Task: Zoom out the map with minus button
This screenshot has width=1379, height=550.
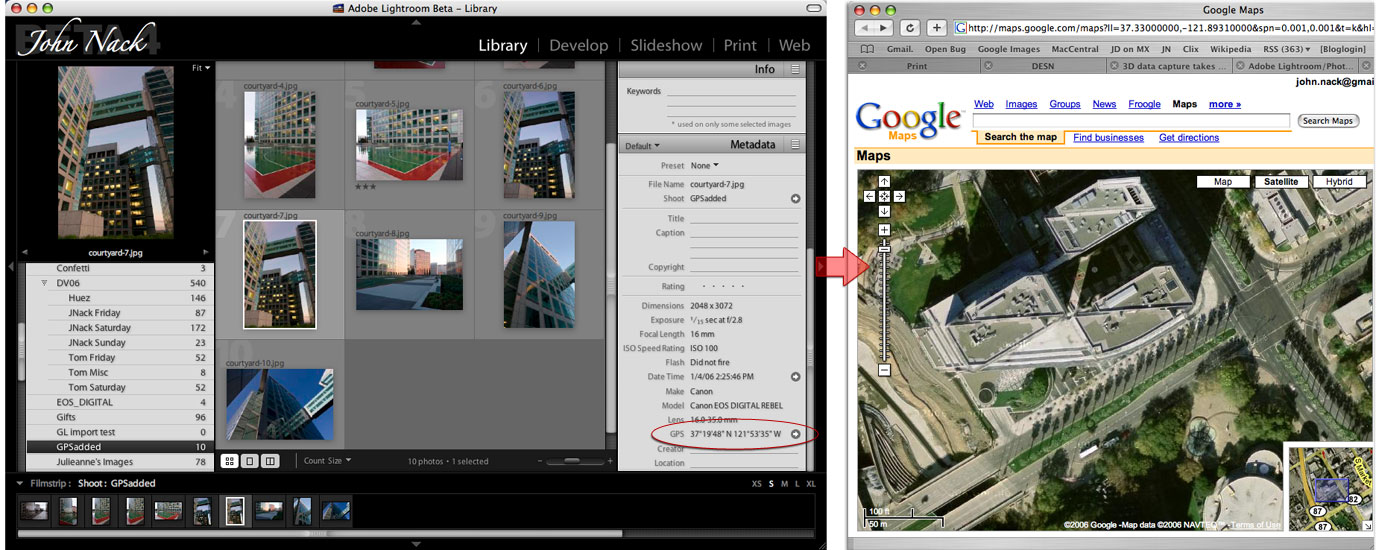Action: click(x=884, y=370)
